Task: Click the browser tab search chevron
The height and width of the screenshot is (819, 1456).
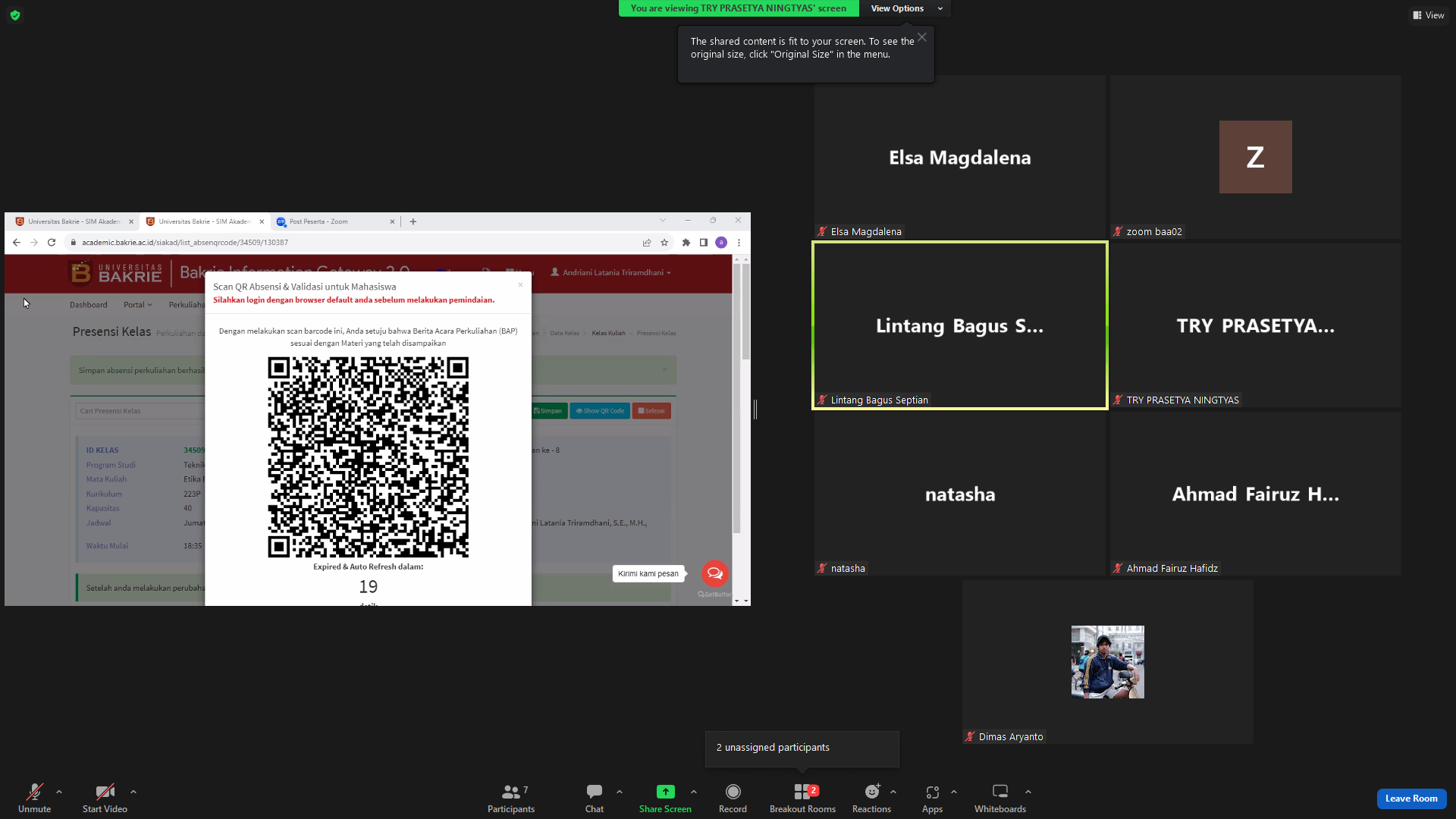Action: click(663, 221)
